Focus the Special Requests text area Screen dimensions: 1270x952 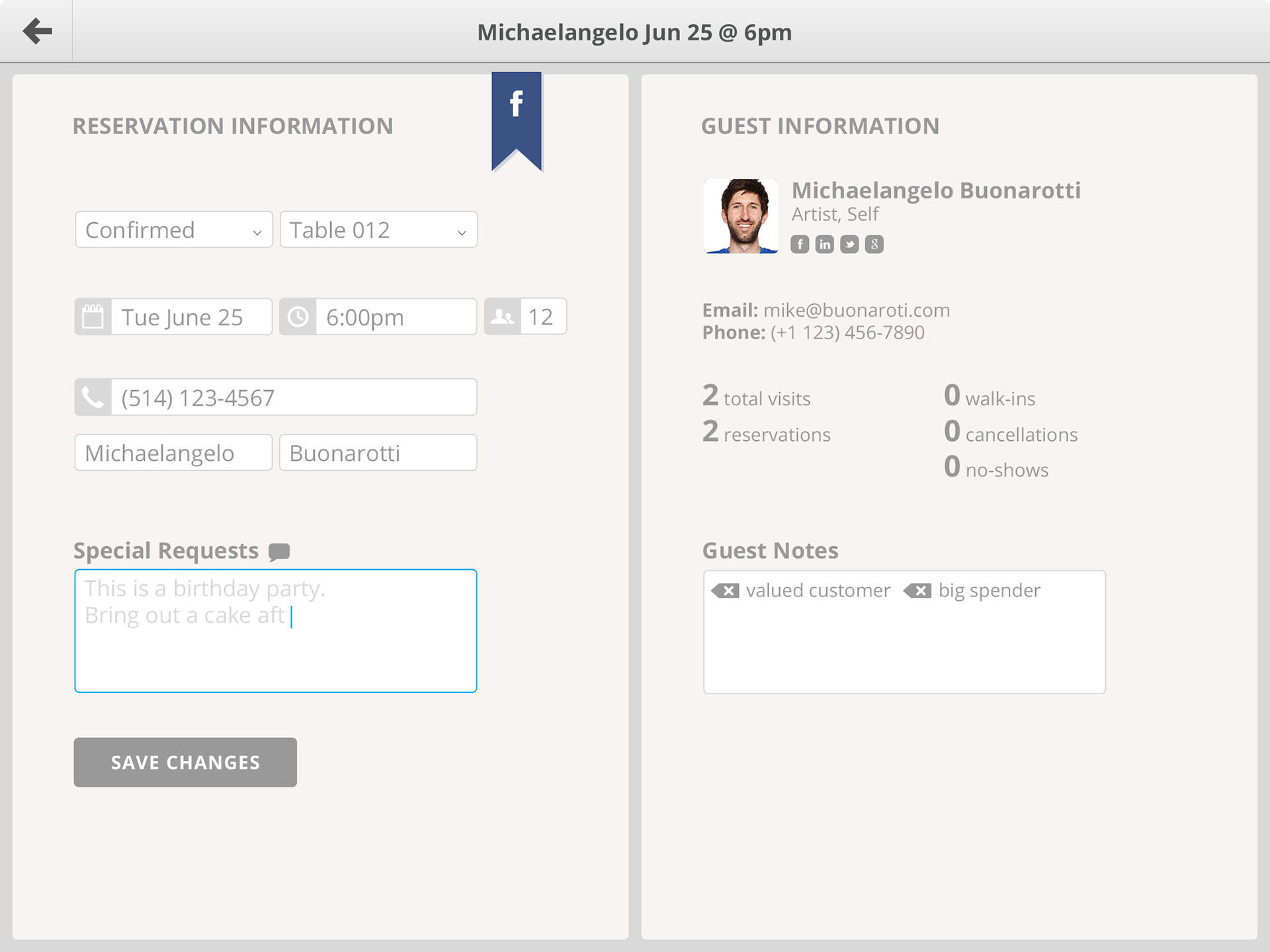point(275,654)
